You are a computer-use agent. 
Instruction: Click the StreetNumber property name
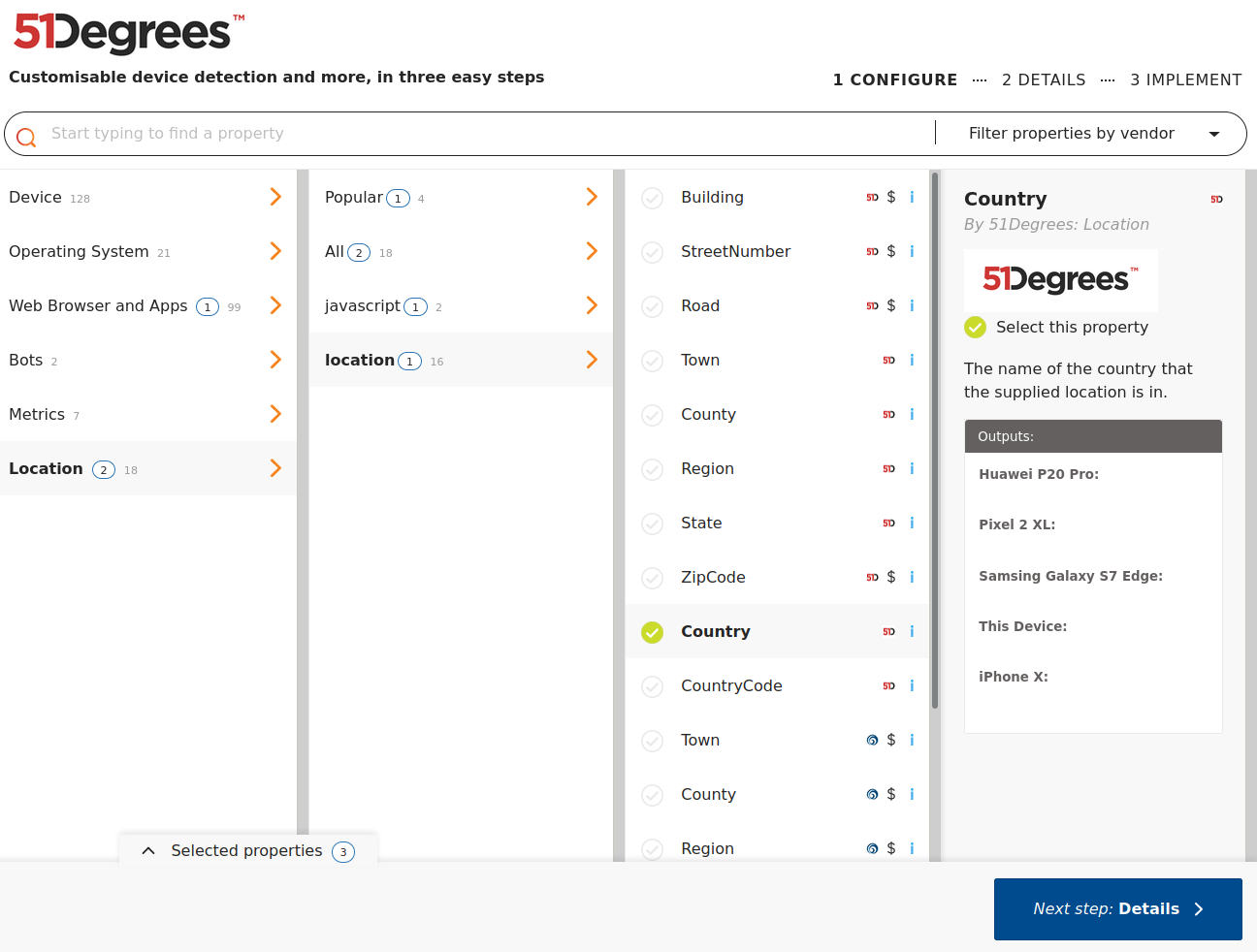[x=735, y=251]
